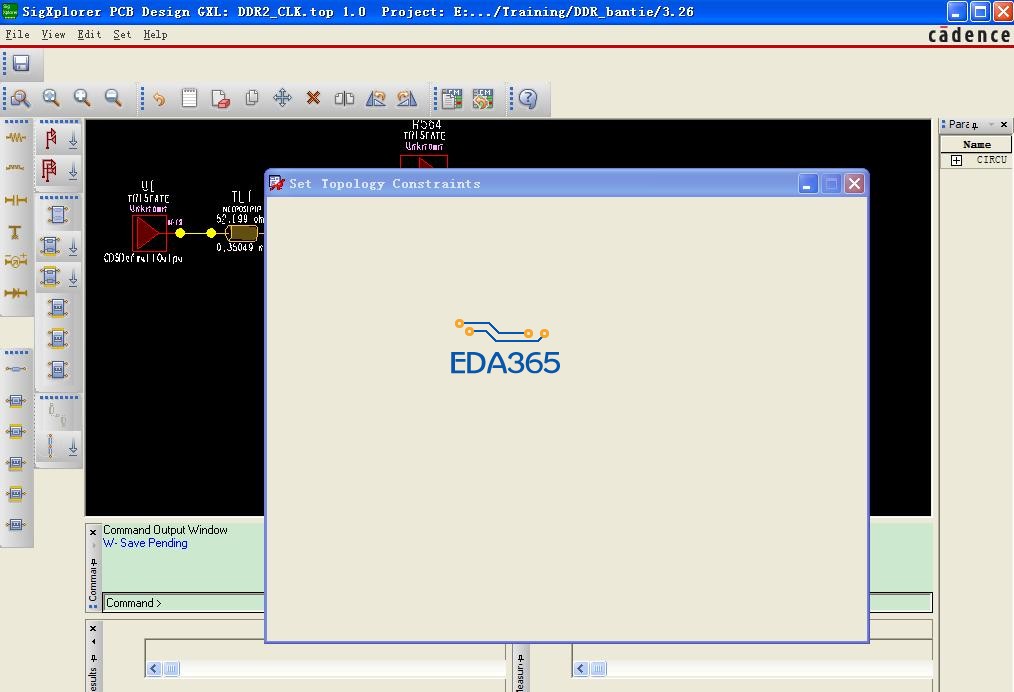Delete selection with the red X icon
The image size is (1014, 692).
pos(314,98)
